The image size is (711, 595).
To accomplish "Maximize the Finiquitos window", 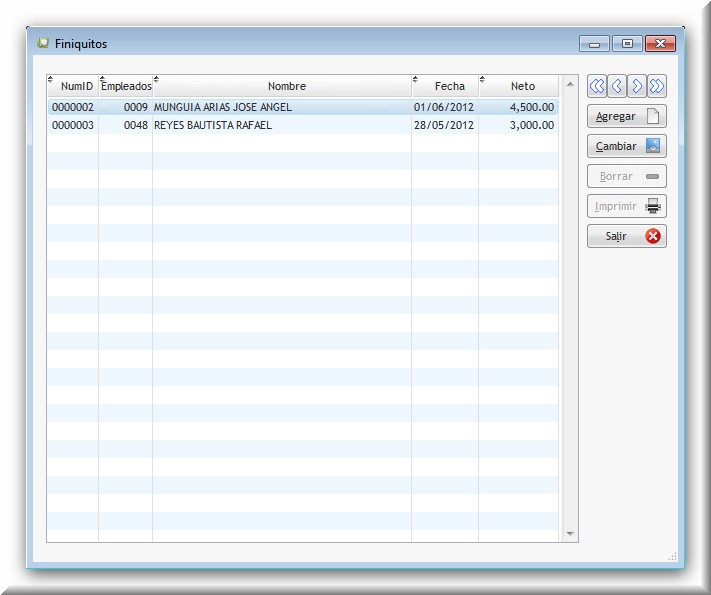I will (x=627, y=44).
